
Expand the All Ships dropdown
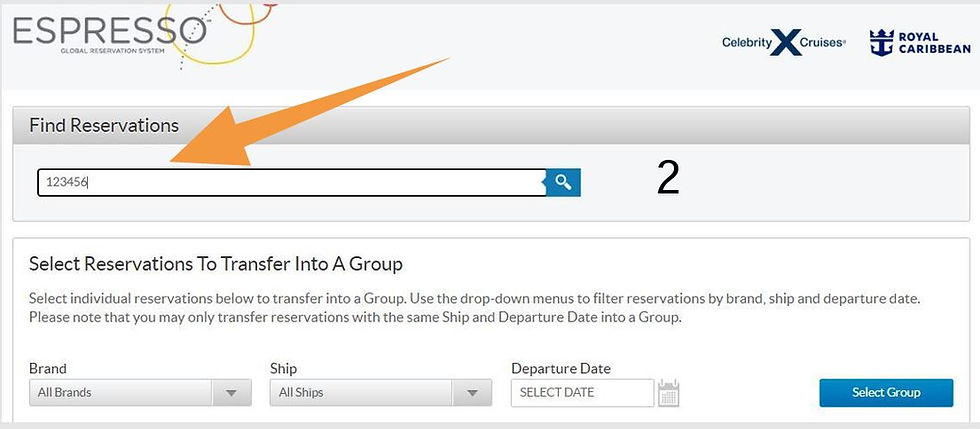(x=379, y=393)
